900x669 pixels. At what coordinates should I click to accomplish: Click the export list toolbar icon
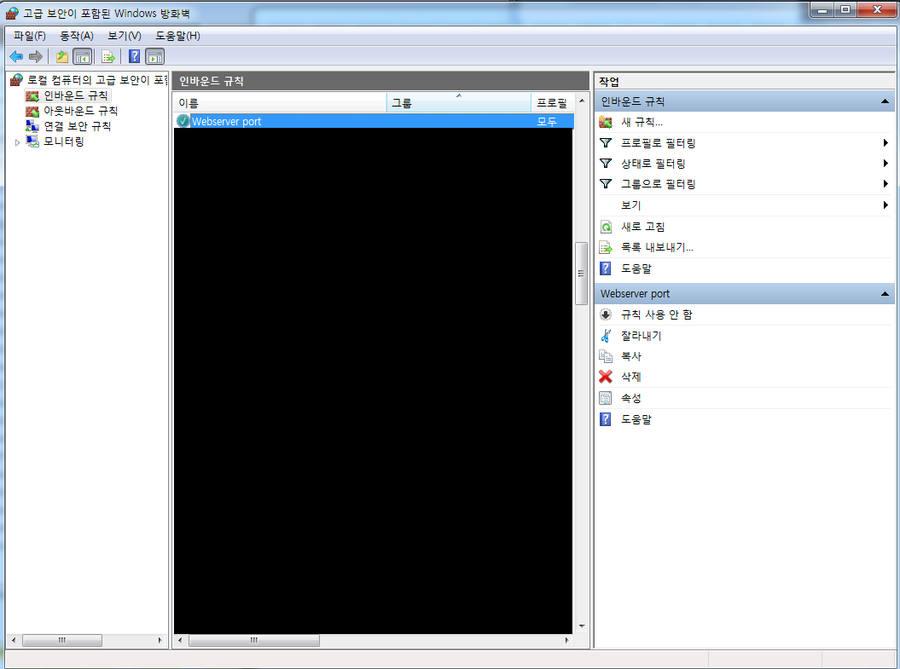pyautogui.click(x=108, y=56)
